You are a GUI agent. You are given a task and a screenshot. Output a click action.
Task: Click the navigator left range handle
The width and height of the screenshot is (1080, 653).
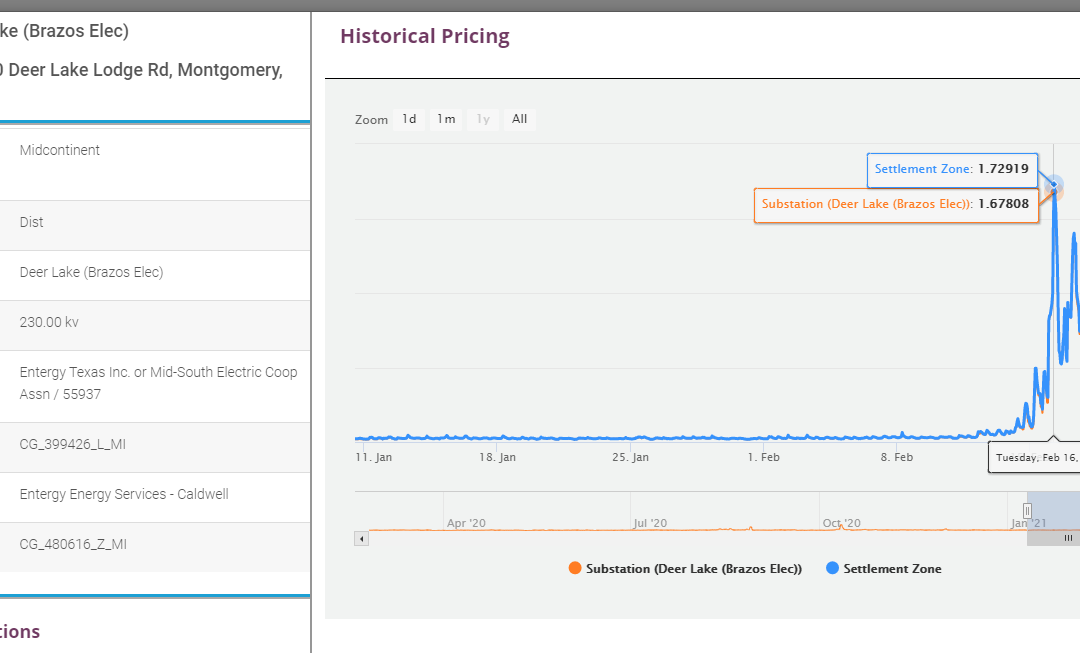coord(1027,510)
